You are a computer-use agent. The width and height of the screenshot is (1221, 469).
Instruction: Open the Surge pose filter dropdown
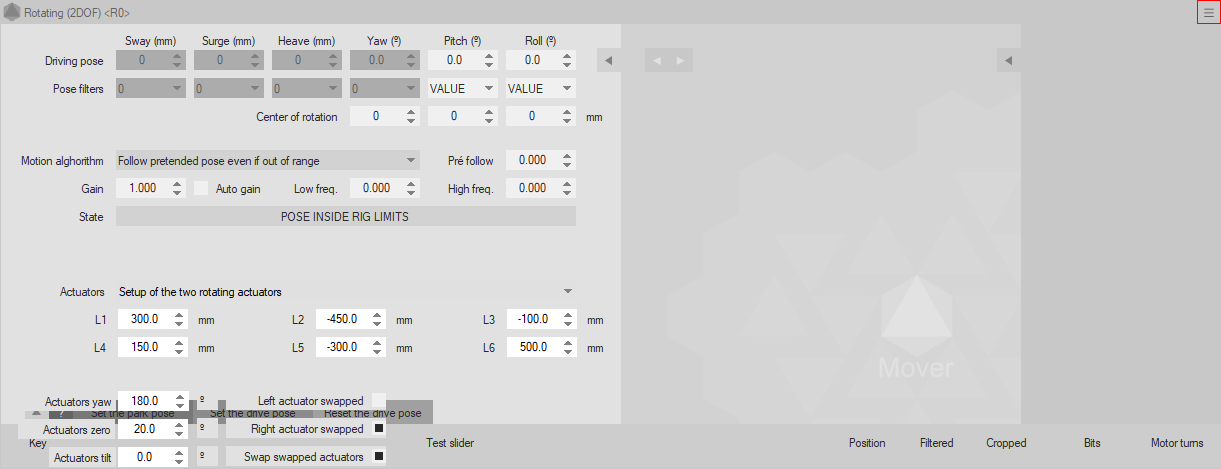click(x=229, y=88)
